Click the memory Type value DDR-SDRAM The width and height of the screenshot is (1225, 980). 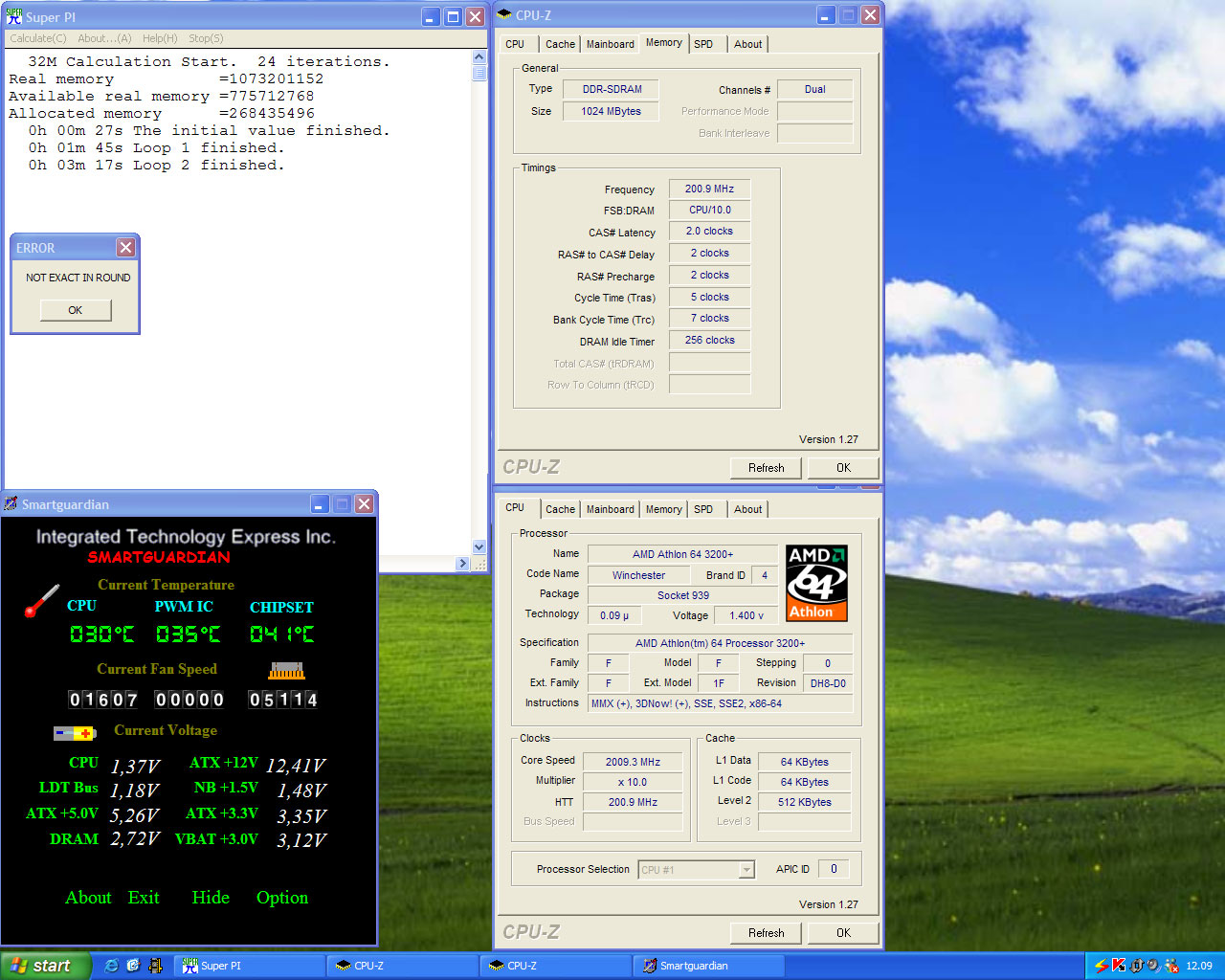pos(612,89)
